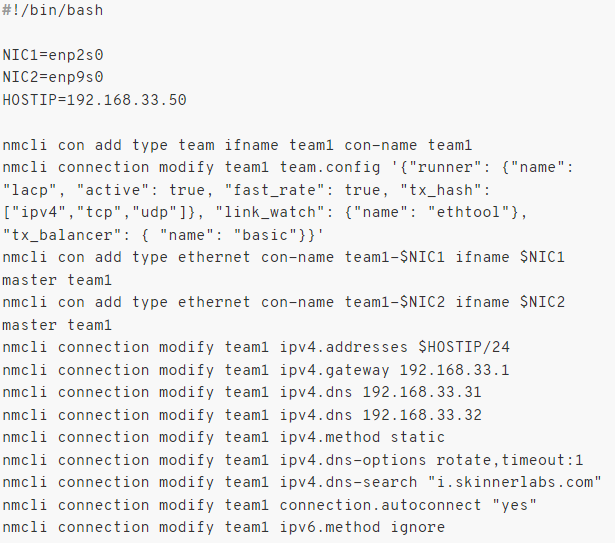Click the ipv4.dns 192.168.33.32 line
The height and width of the screenshot is (543, 615).
[x=242, y=415]
